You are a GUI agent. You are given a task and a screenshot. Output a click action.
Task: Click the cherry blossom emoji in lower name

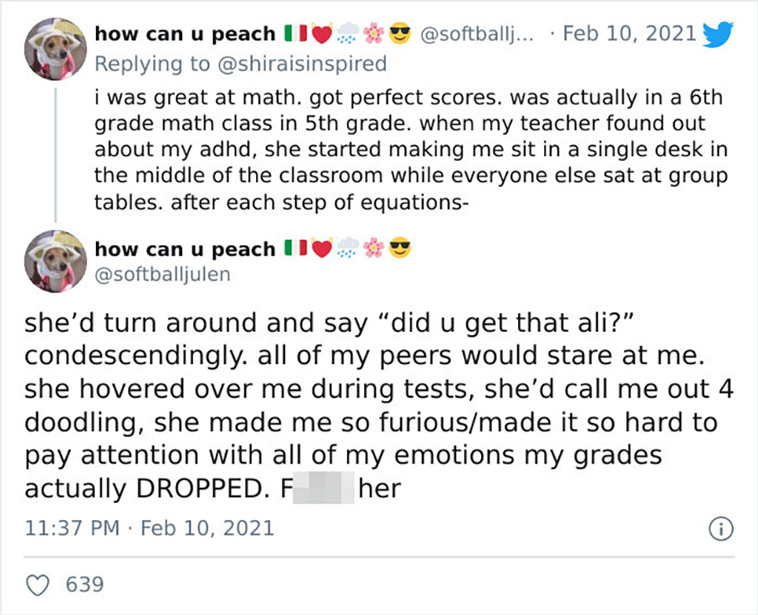374,248
